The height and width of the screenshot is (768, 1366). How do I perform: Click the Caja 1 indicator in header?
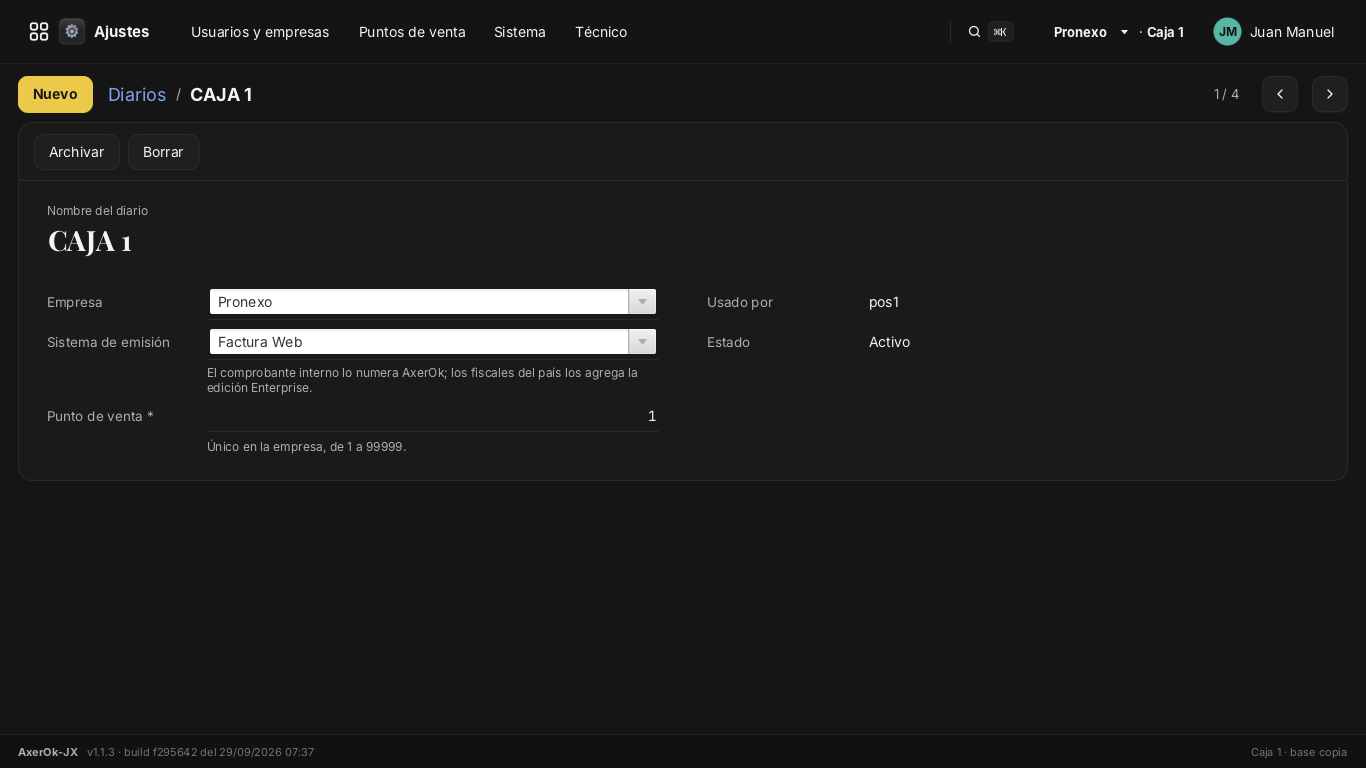pyautogui.click(x=1165, y=32)
